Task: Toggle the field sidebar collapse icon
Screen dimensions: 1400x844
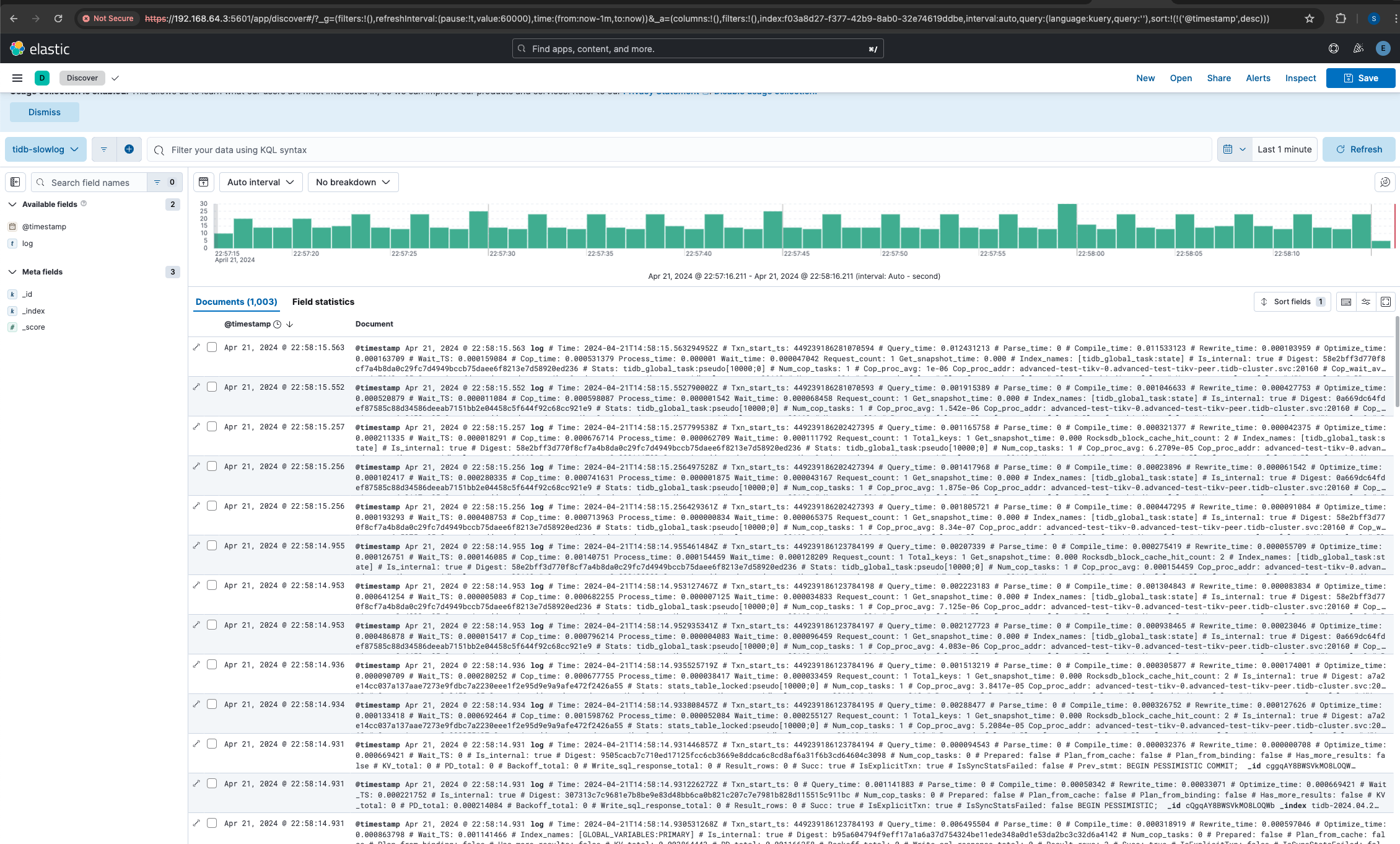Action: pos(15,182)
